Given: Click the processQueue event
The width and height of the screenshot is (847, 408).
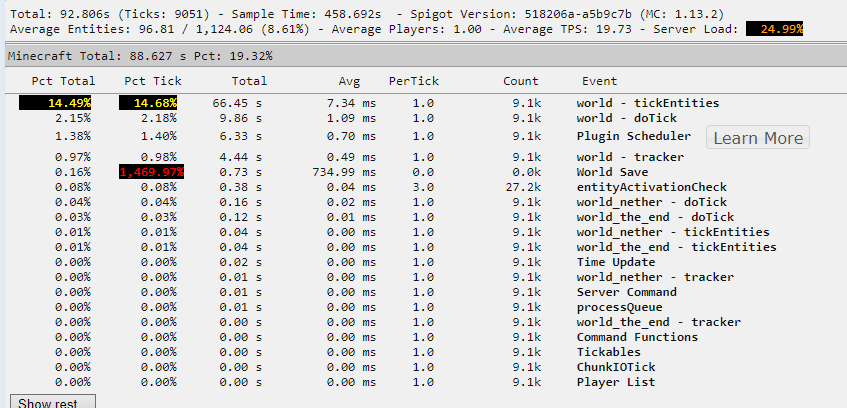Looking at the screenshot, I should [619, 307].
